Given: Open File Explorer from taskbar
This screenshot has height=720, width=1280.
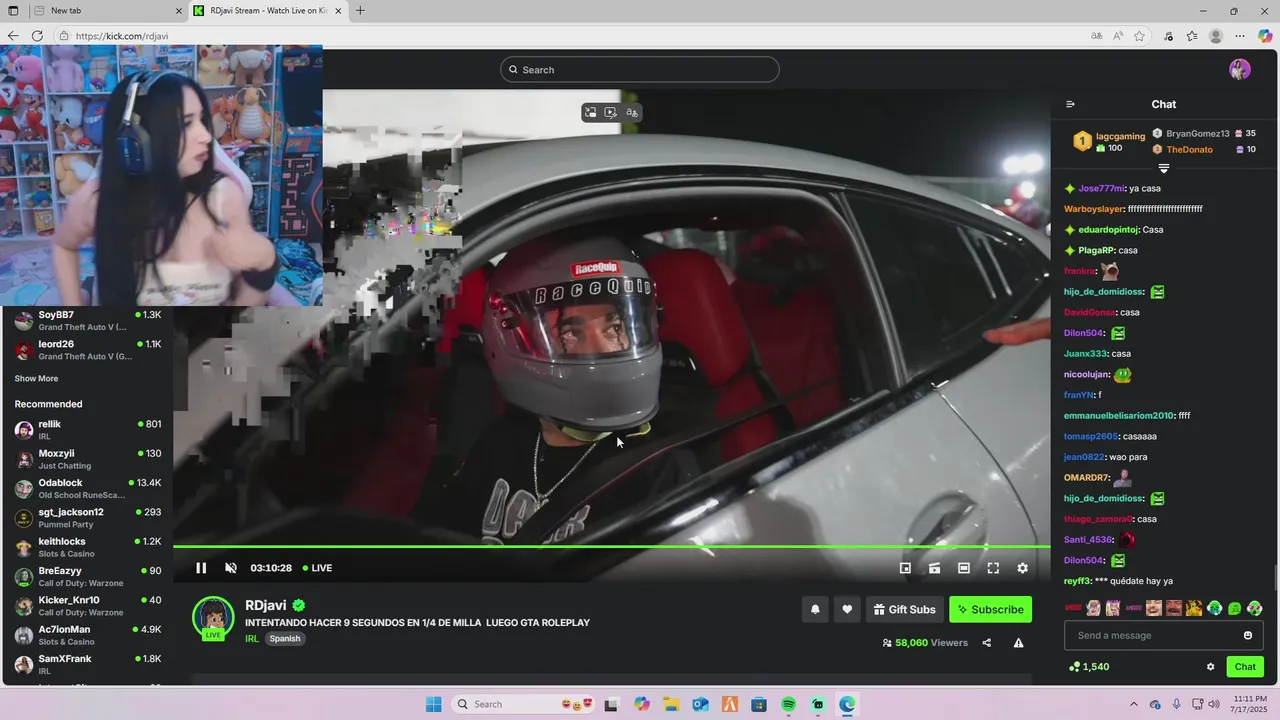Looking at the screenshot, I should pyautogui.click(x=671, y=704).
